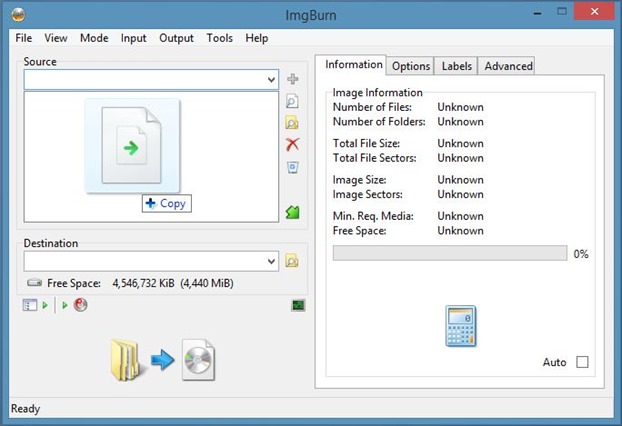Click the 0% progress bar
The width and height of the screenshot is (622, 426).
point(450,253)
